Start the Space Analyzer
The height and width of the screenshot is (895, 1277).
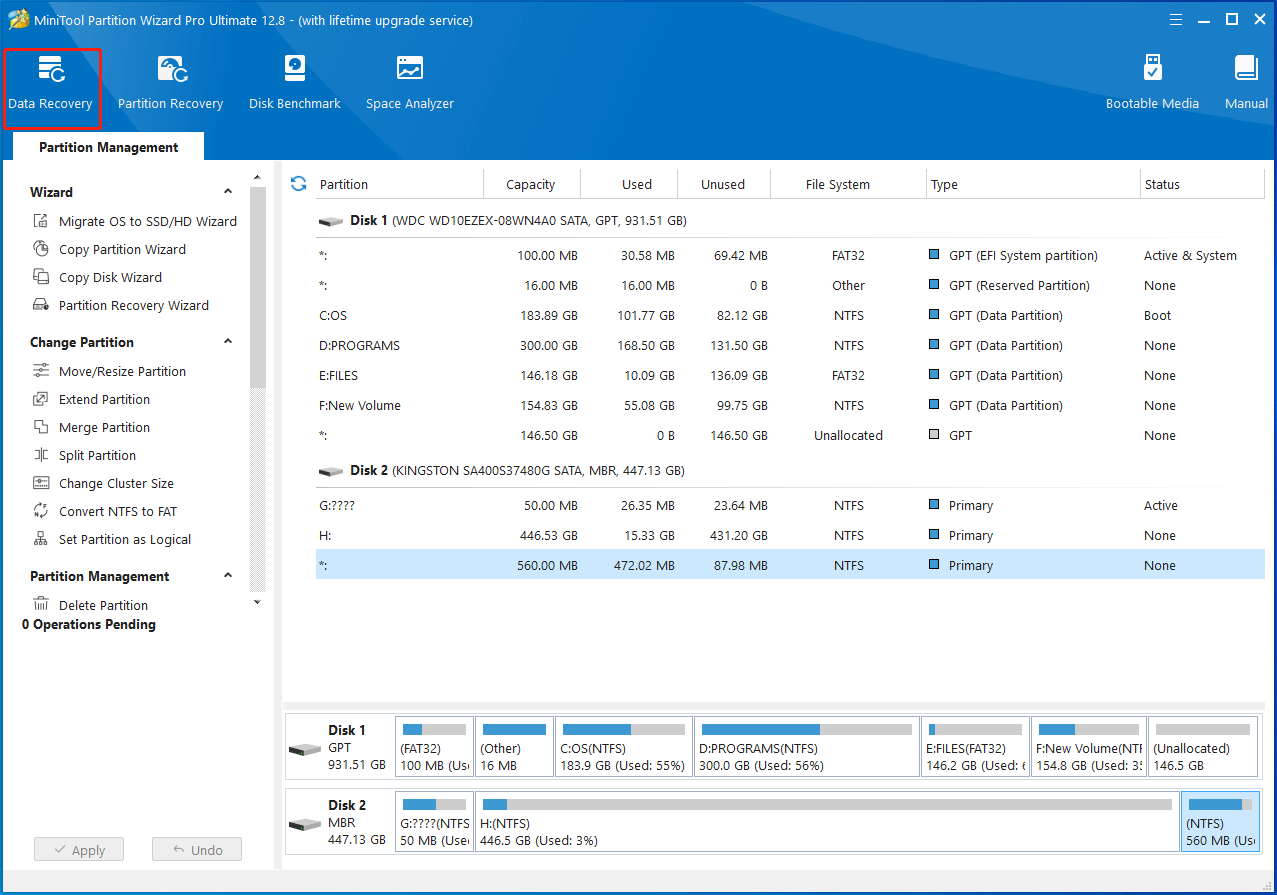pos(410,84)
